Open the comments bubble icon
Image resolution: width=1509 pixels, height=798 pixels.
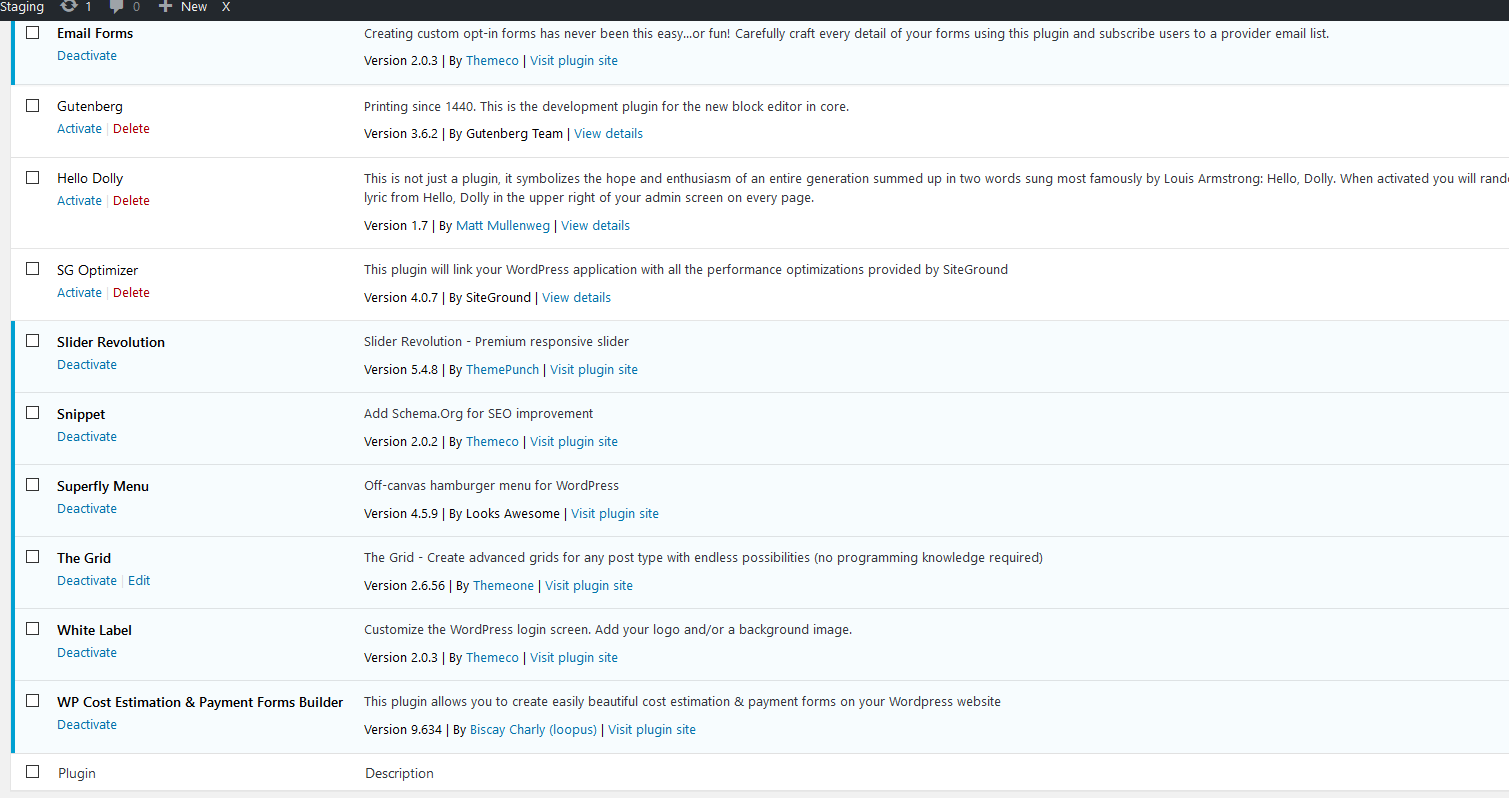[x=117, y=6]
